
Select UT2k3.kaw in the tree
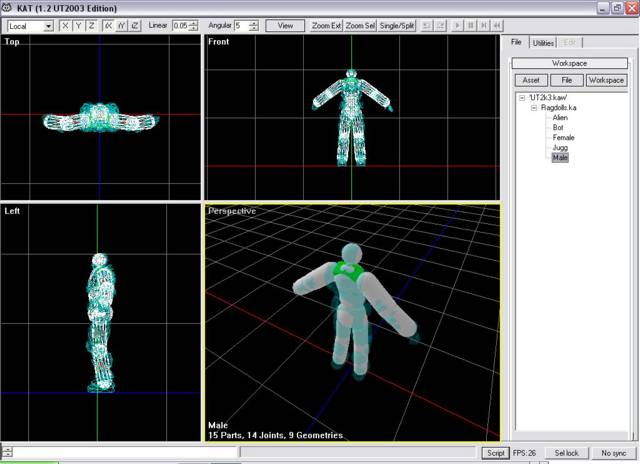coord(548,98)
